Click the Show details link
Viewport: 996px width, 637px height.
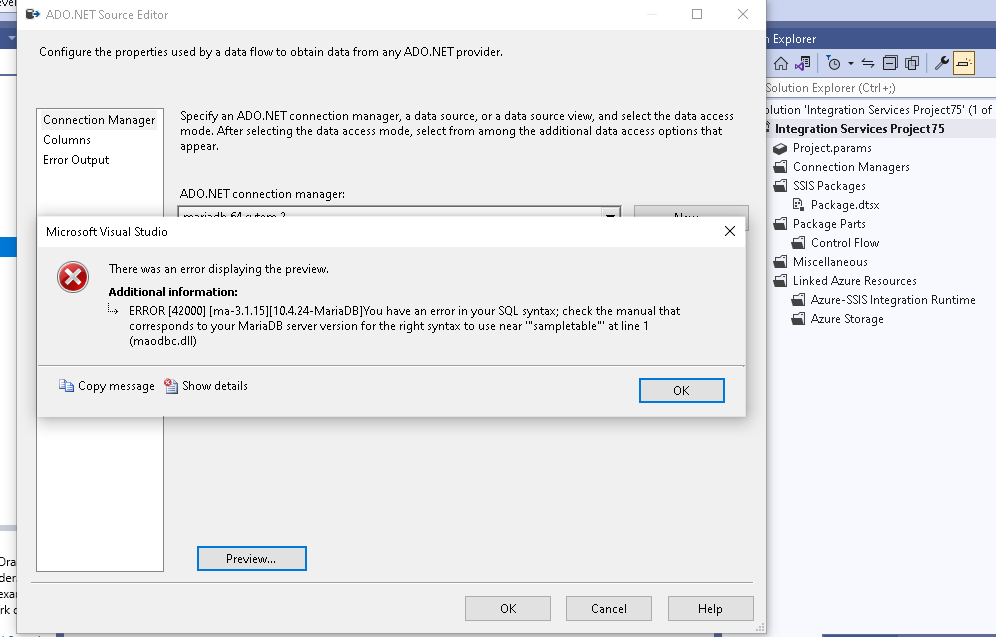click(215, 386)
